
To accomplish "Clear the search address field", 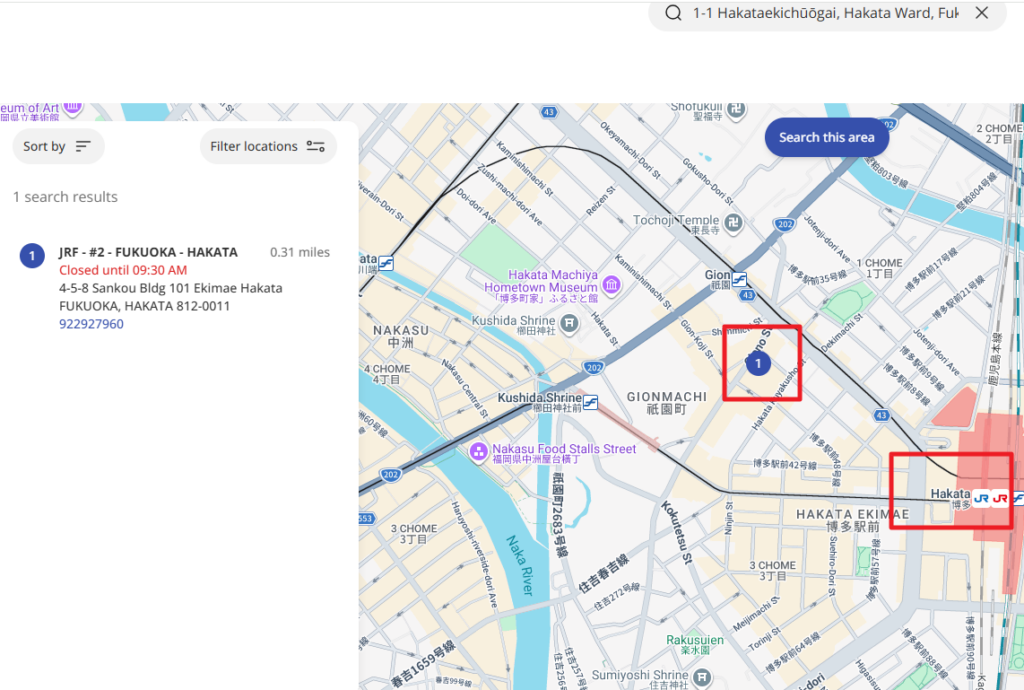I will coord(982,13).
